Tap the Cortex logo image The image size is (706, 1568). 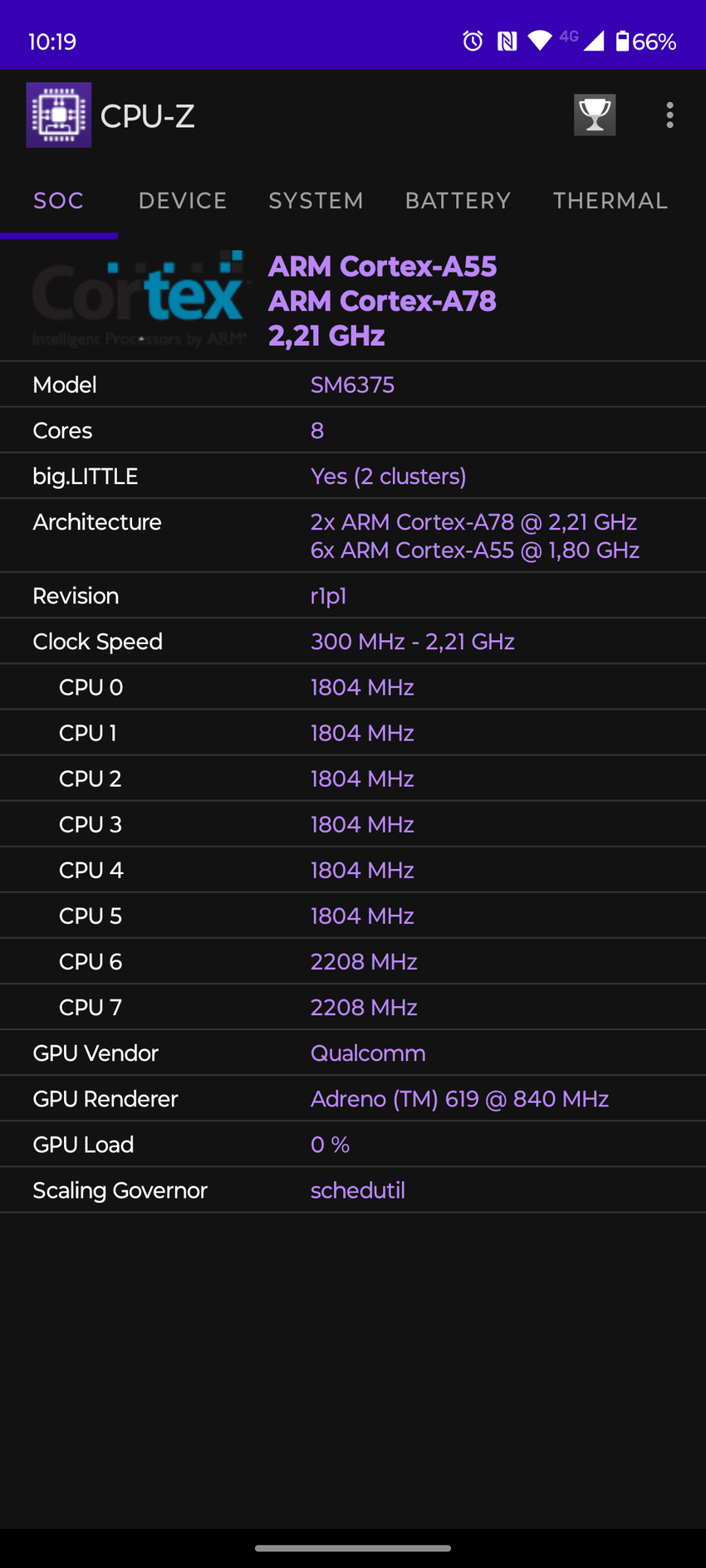pyautogui.click(x=139, y=300)
